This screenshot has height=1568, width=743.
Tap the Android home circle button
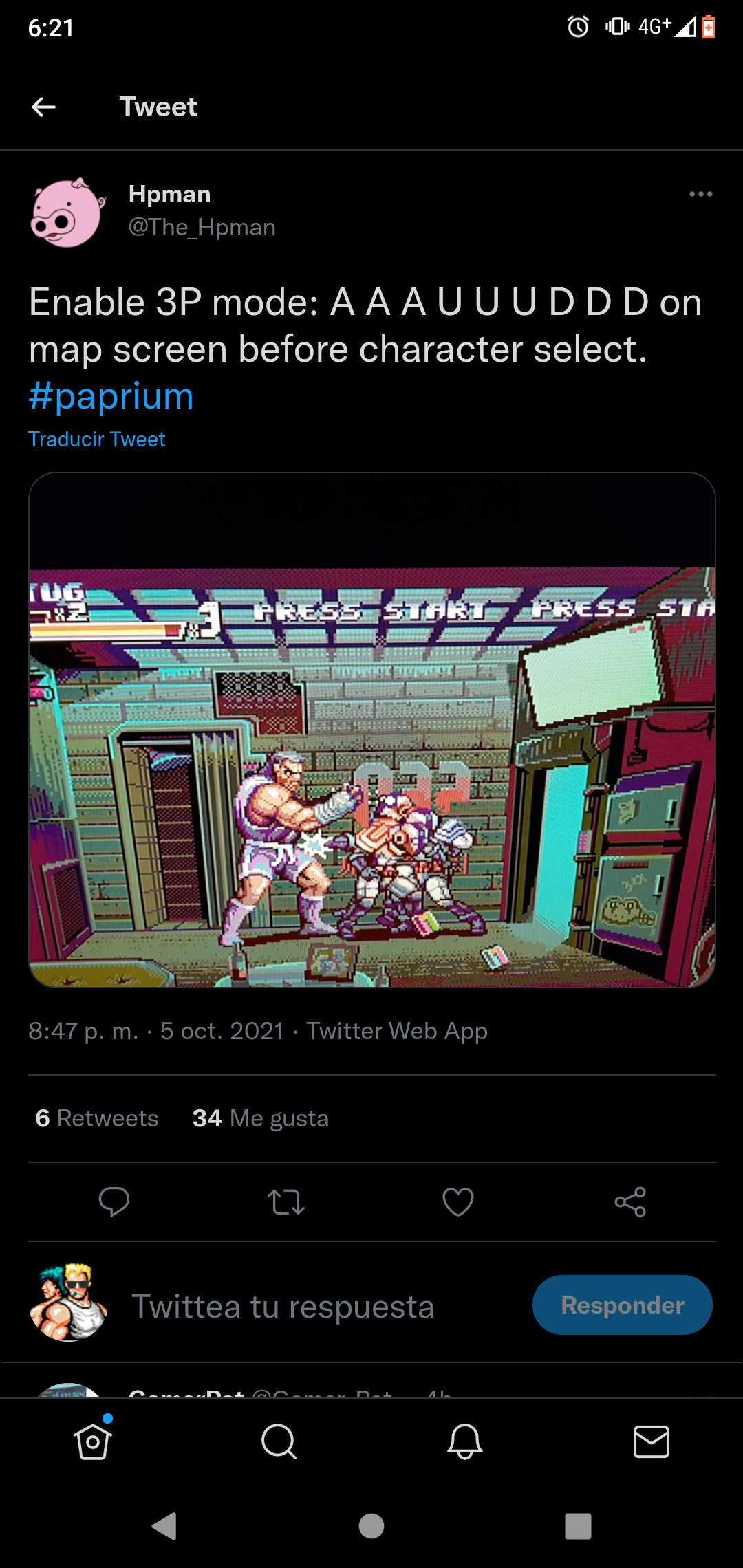click(371, 1526)
